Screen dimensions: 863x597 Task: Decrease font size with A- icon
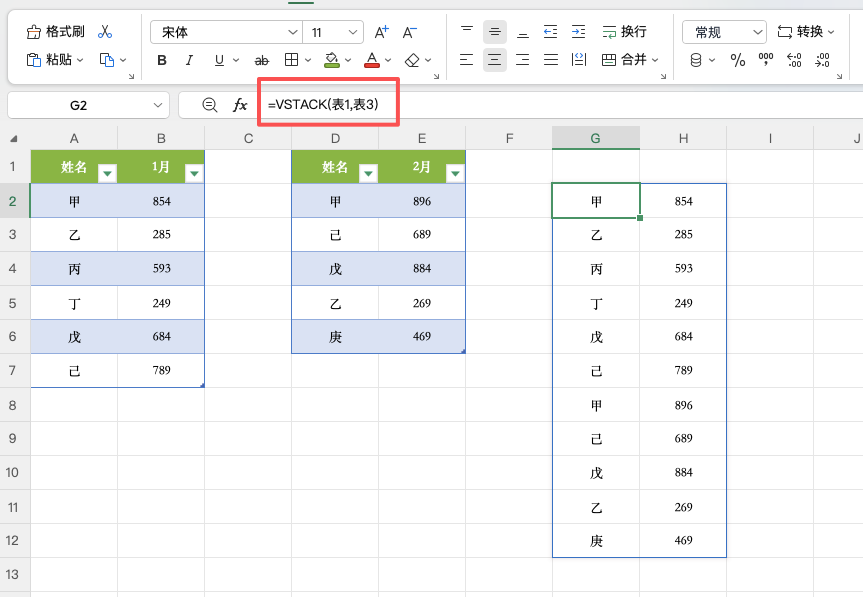click(x=409, y=32)
